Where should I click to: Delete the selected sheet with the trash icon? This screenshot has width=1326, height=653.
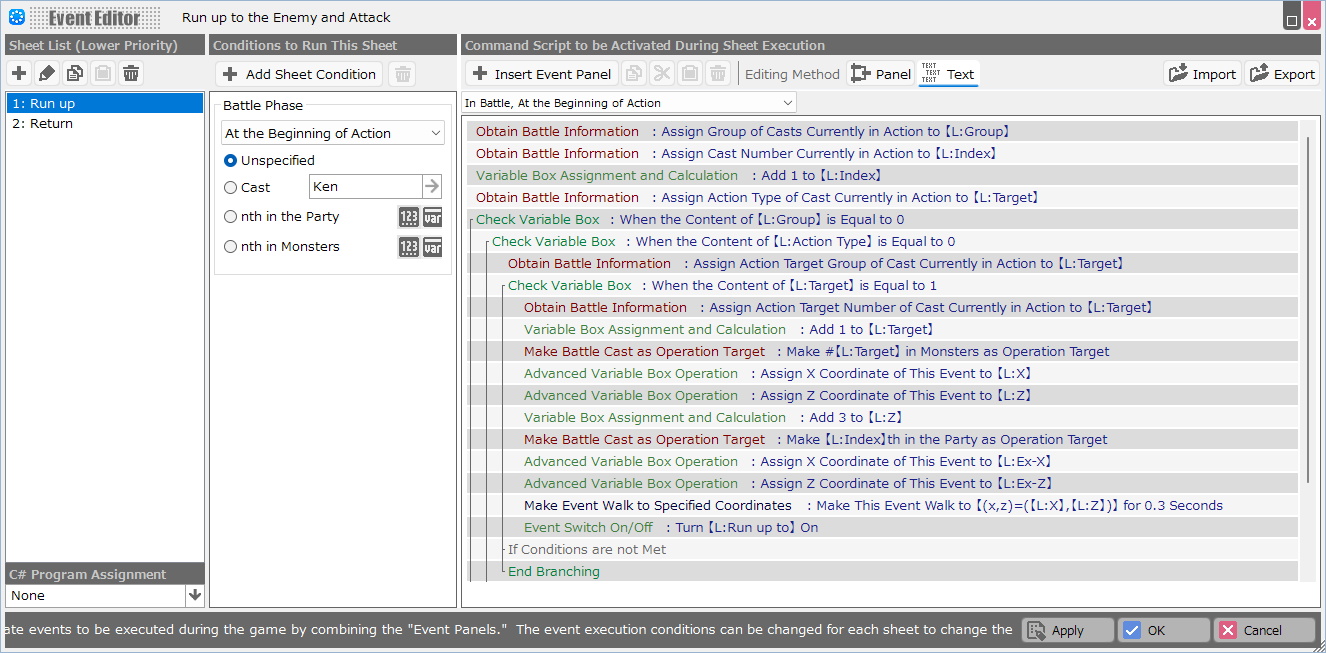pos(131,73)
